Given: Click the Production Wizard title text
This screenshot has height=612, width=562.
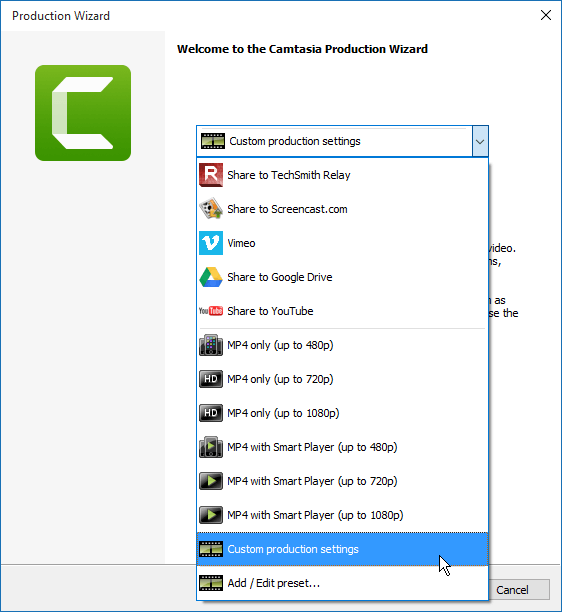Looking at the screenshot, I should pyautogui.click(x=61, y=16).
